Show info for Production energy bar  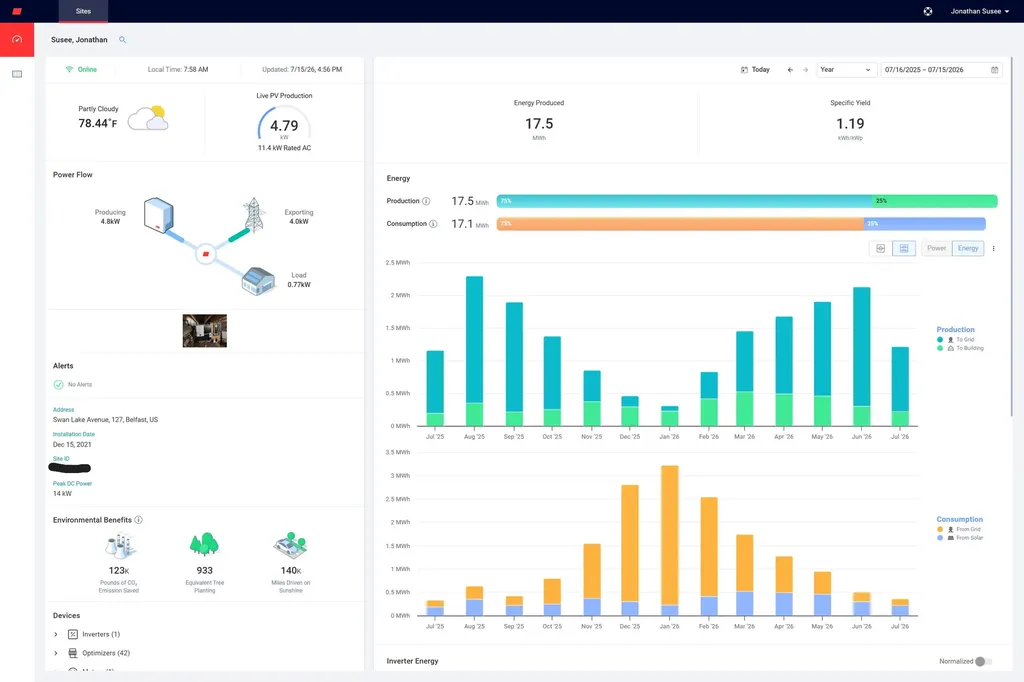426,201
